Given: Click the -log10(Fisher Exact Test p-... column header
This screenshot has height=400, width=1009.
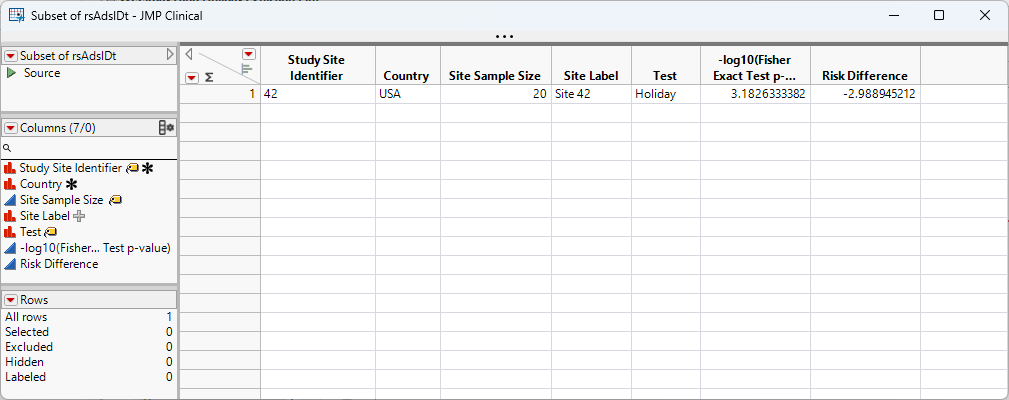Looking at the screenshot, I should tap(755, 68).
